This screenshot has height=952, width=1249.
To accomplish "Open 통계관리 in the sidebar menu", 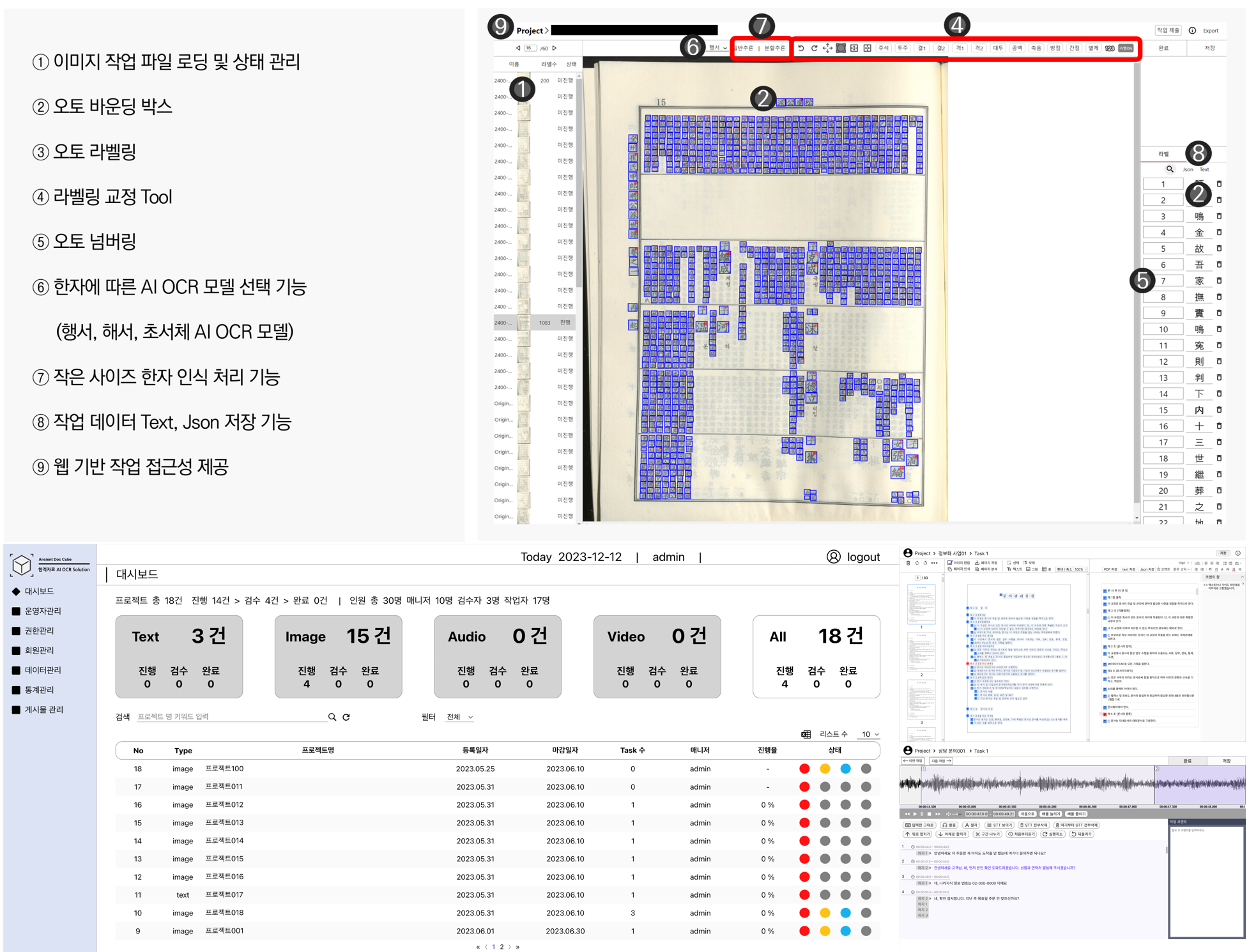I will coord(39,689).
